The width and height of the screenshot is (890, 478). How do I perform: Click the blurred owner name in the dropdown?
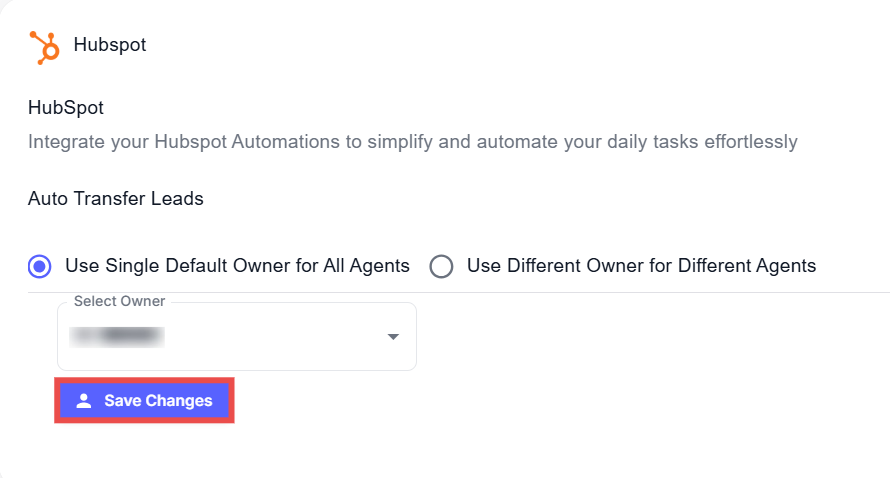pos(118,337)
